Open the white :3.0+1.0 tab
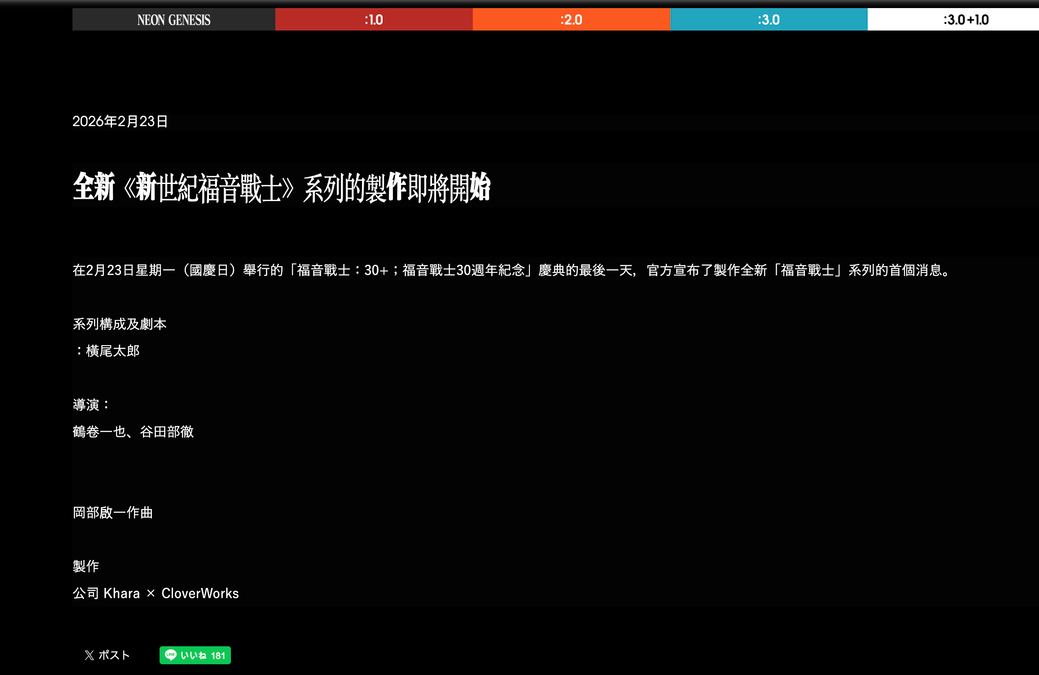The image size is (1039, 675). point(953,19)
